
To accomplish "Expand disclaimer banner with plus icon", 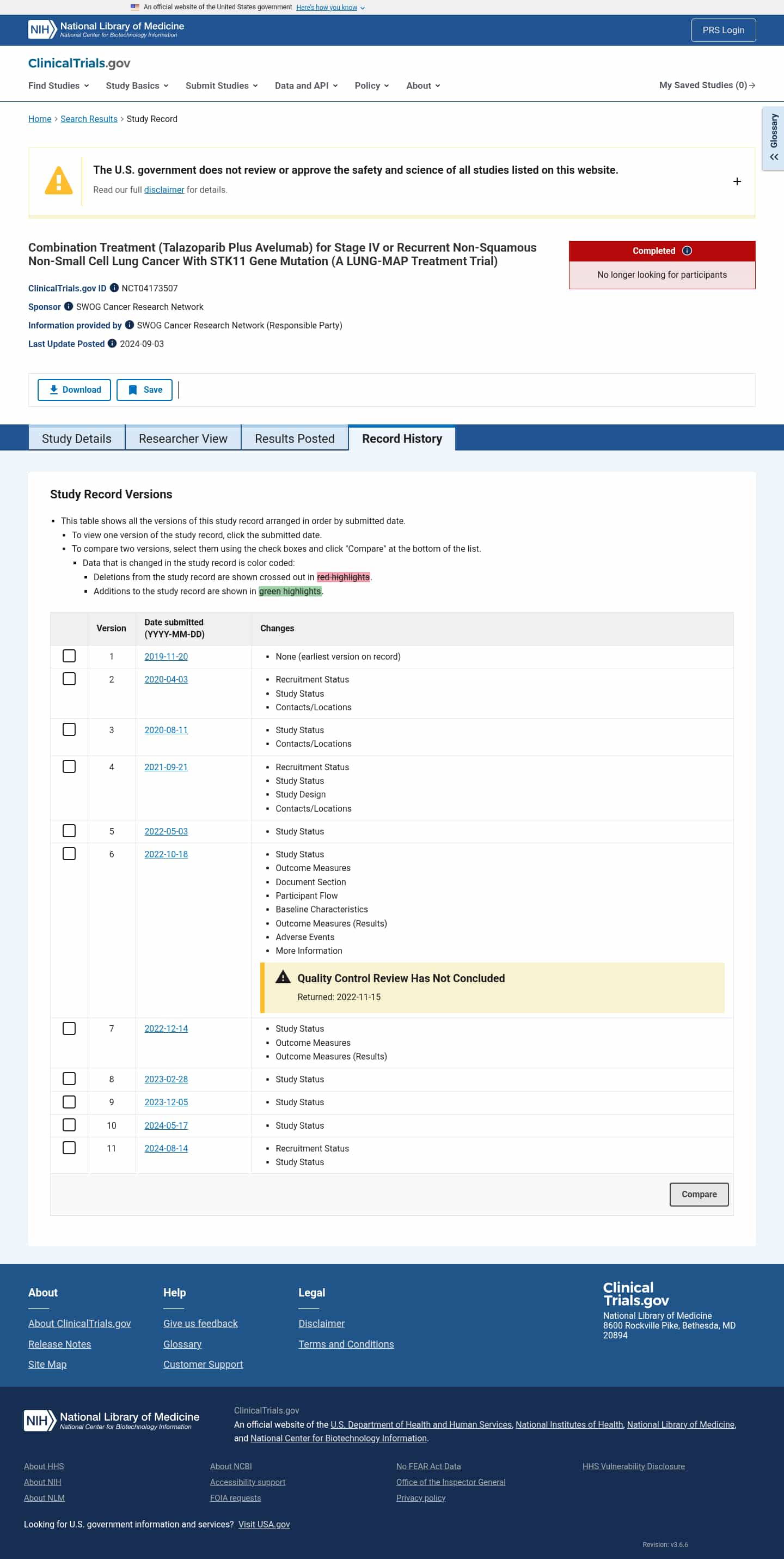I will tap(737, 181).
